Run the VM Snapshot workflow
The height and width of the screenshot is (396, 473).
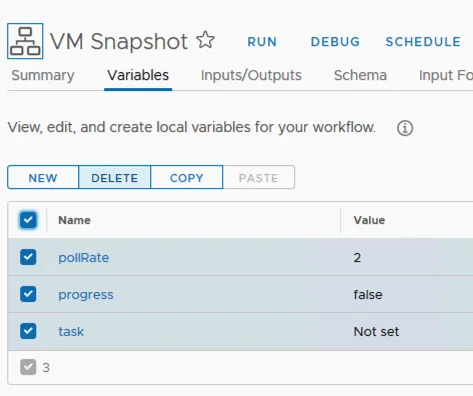pos(262,42)
